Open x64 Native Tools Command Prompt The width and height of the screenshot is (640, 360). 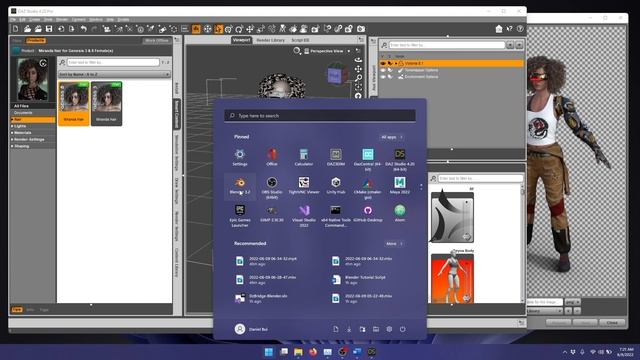(336, 215)
